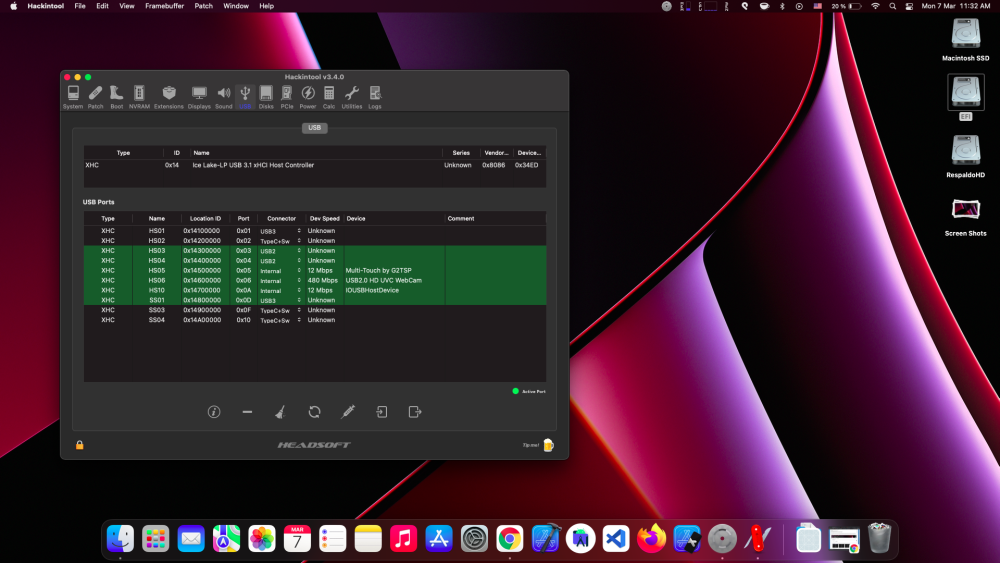This screenshot has width=1000, height=563.
Task: Select the RespaldoHD drive on desktop
Action: tap(966, 157)
